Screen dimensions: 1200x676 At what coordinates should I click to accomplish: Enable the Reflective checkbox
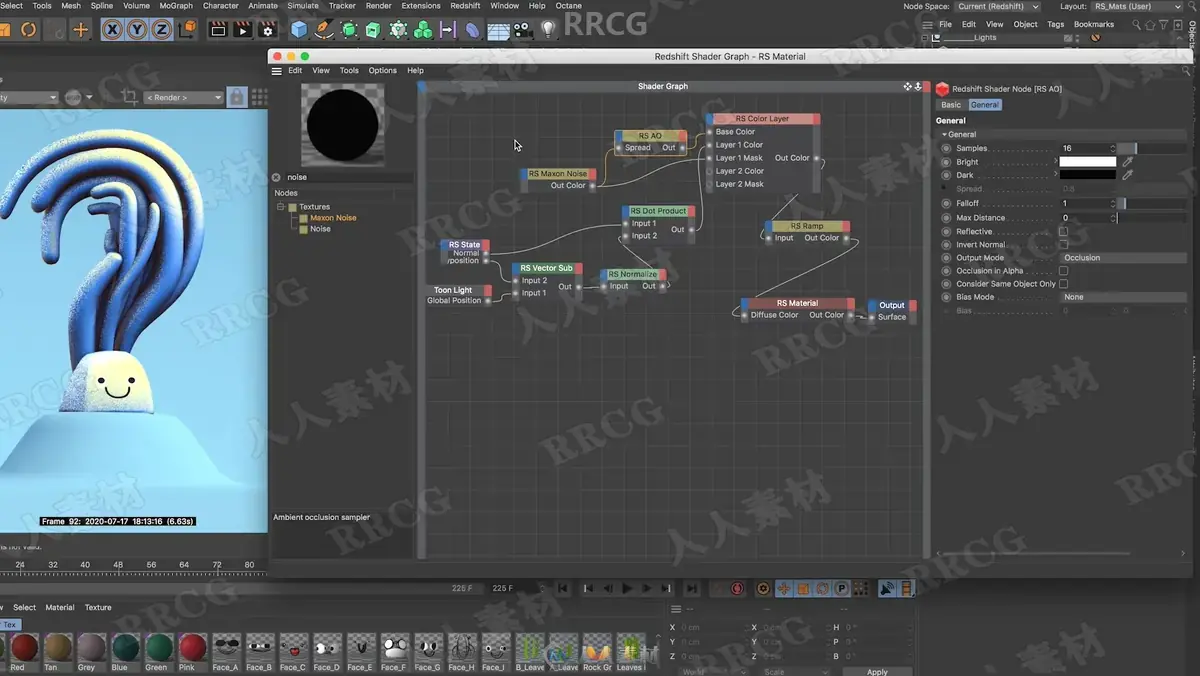click(1063, 231)
